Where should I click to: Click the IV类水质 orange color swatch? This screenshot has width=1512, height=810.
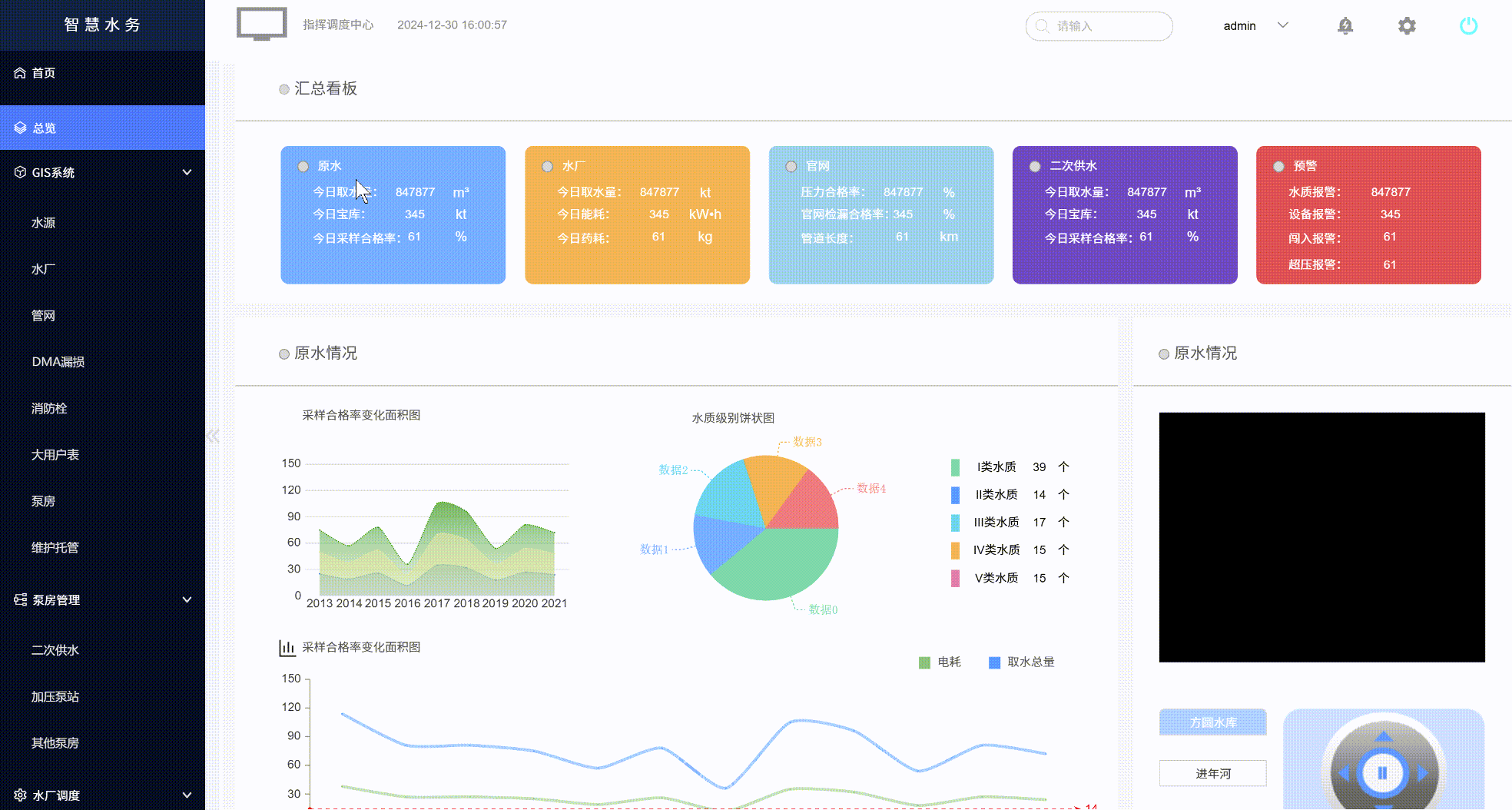pyautogui.click(x=955, y=550)
